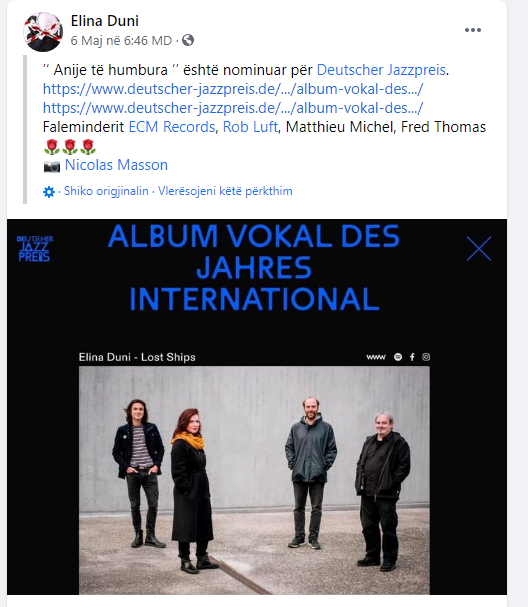Viewport: 528px width, 607px height.
Task: Open the translation settings gear icon
Action: coord(49,192)
